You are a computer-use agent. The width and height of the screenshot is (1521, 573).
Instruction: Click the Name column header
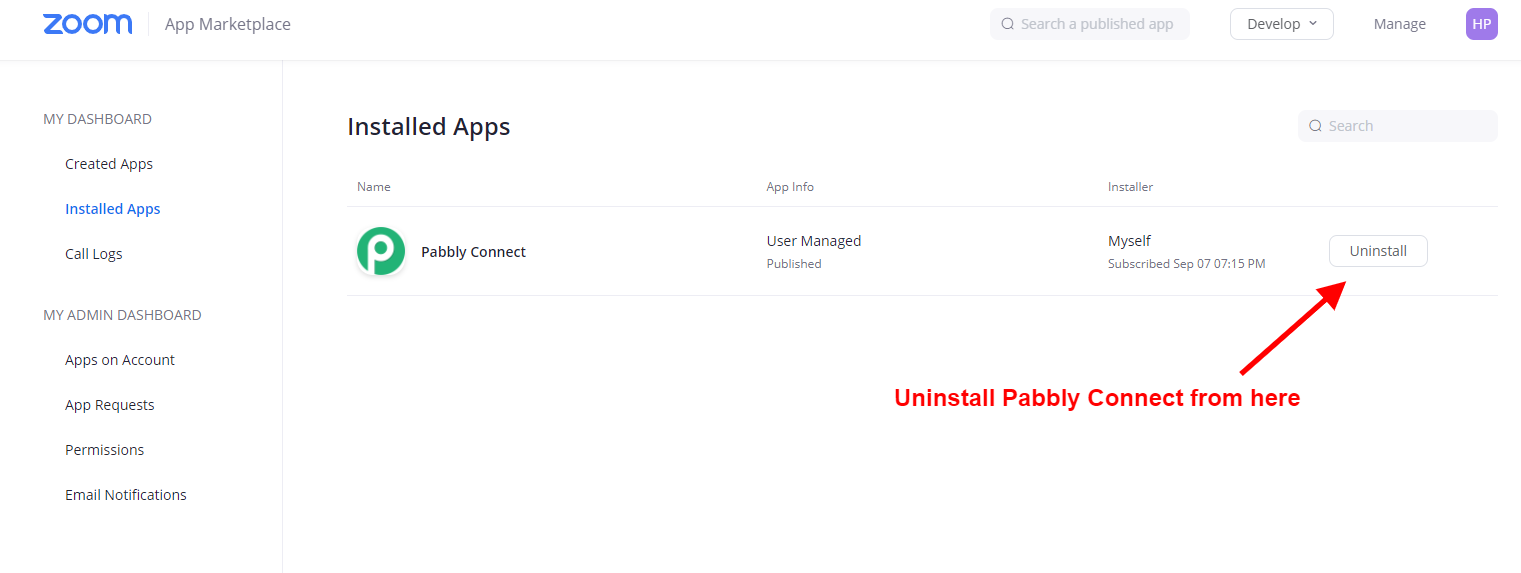[x=374, y=187]
